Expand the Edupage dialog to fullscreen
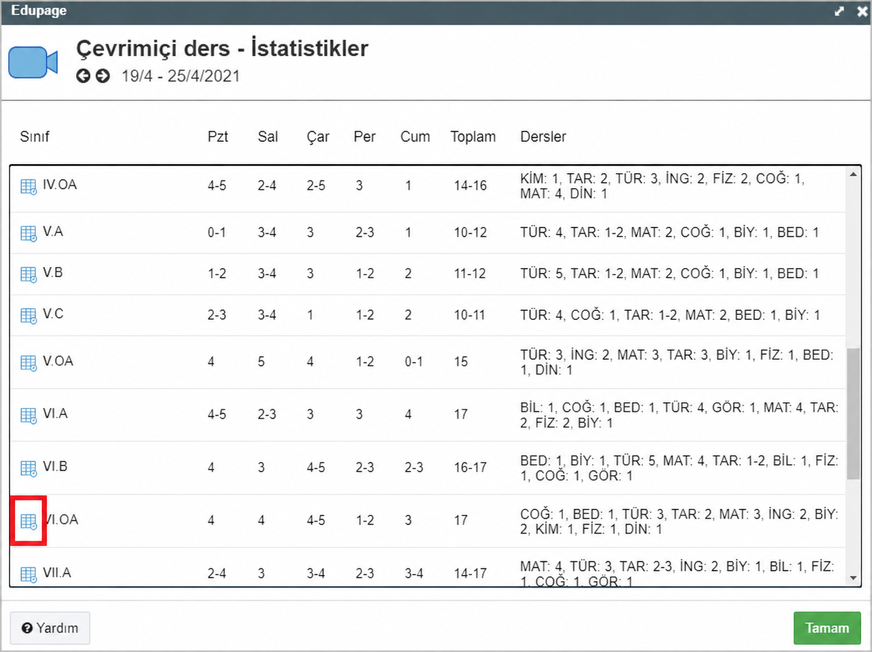The height and width of the screenshot is (652, 872). [x=839, y=11]
